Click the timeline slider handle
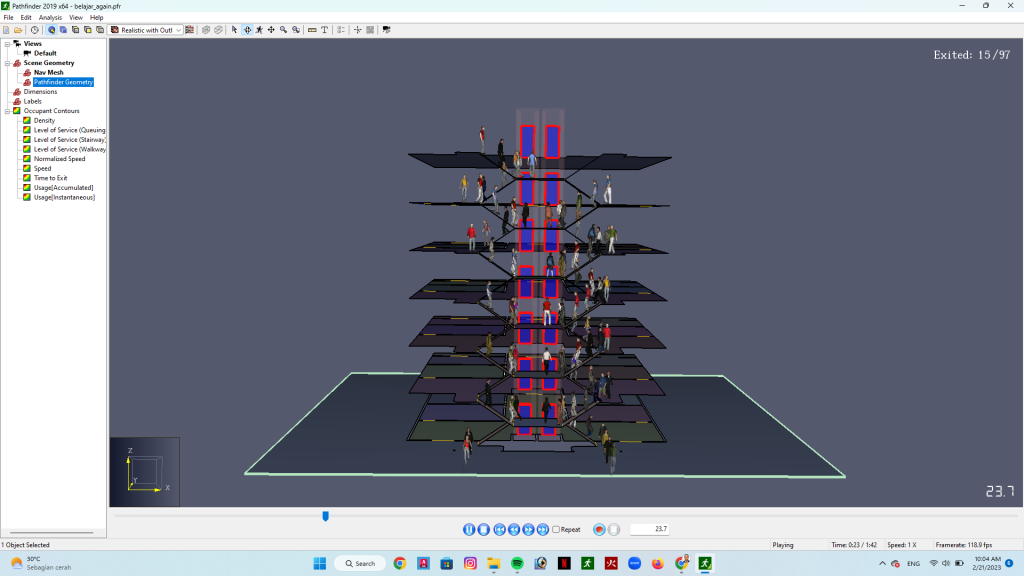 [x=325, y=516]
